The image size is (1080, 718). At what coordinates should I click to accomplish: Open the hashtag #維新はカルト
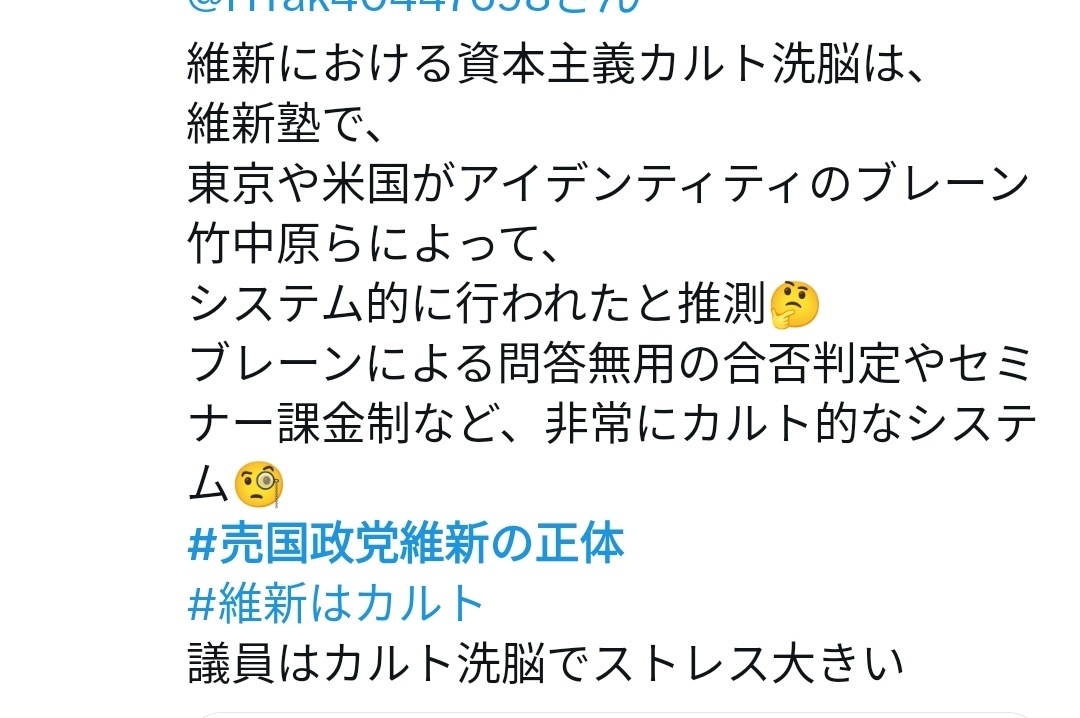(x=335, y=603)
